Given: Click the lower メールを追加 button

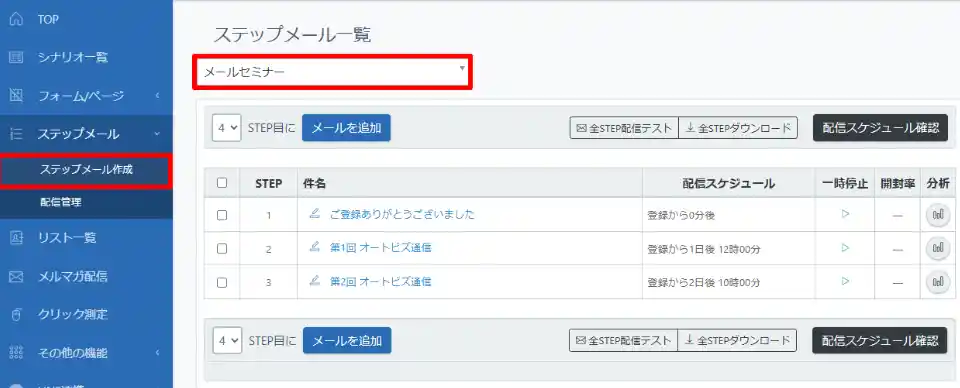Looking at the screenshot, I should click(x=347, y=340).
